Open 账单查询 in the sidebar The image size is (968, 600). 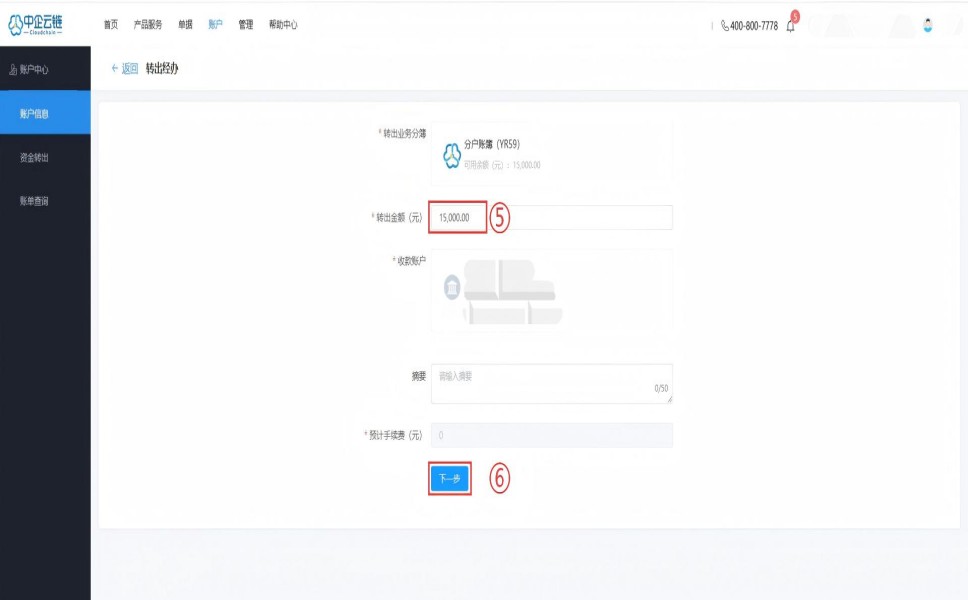[34, 201]
